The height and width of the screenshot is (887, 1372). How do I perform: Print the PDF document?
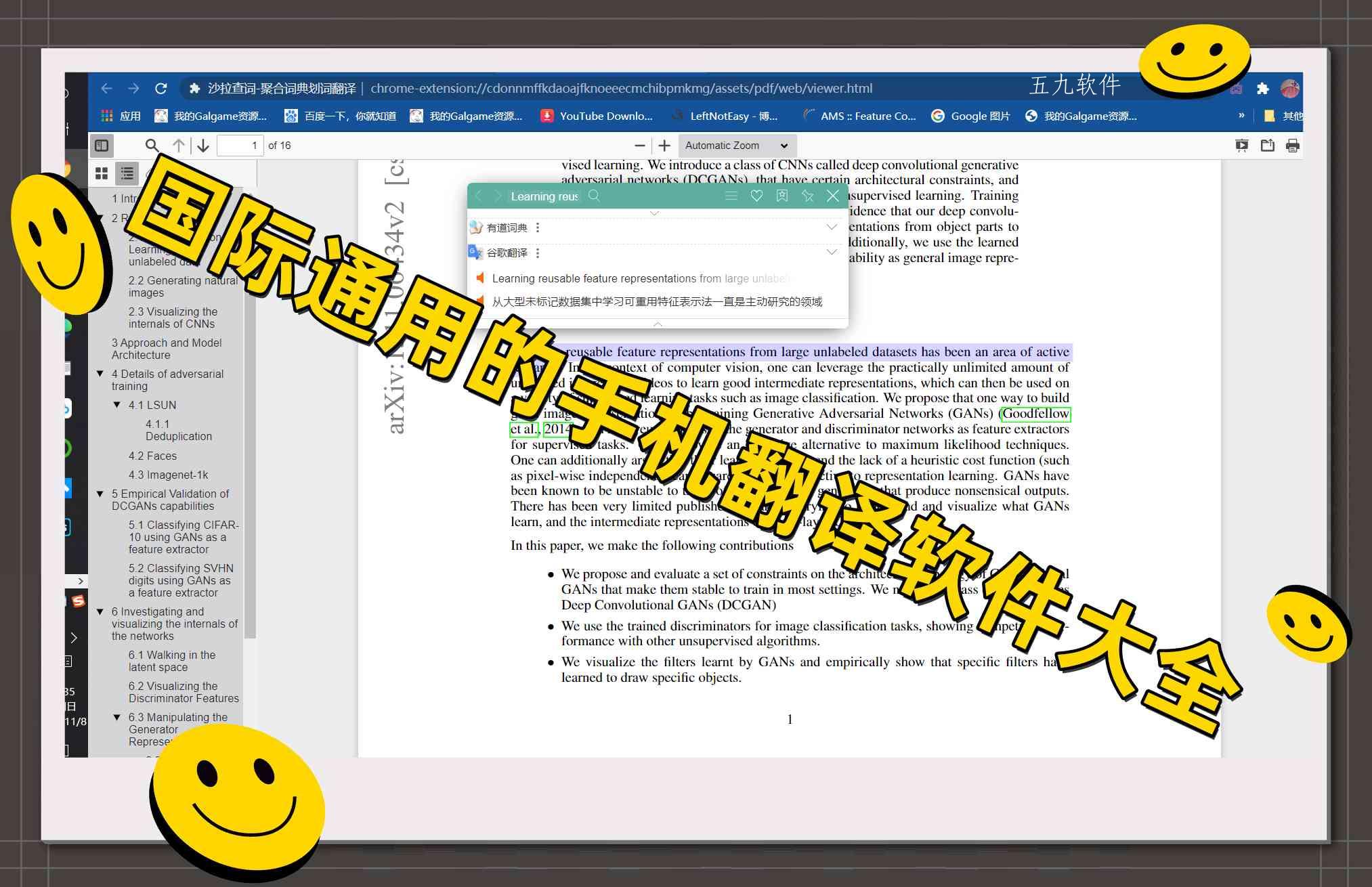coord(1293,145)
